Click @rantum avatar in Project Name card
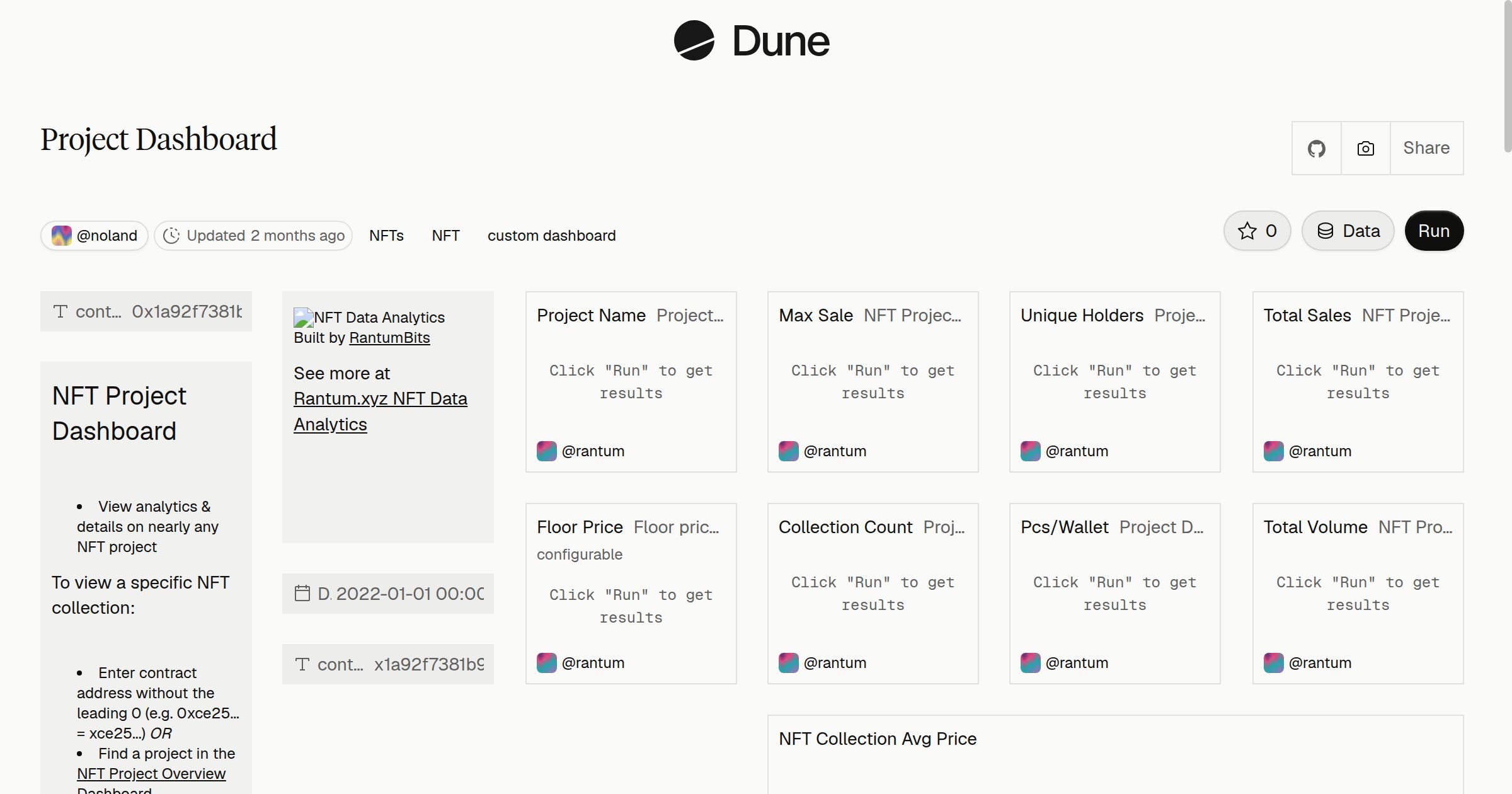Image resolution: width=1512 pixels, height=794 pixels. click(x=547, y=451)
